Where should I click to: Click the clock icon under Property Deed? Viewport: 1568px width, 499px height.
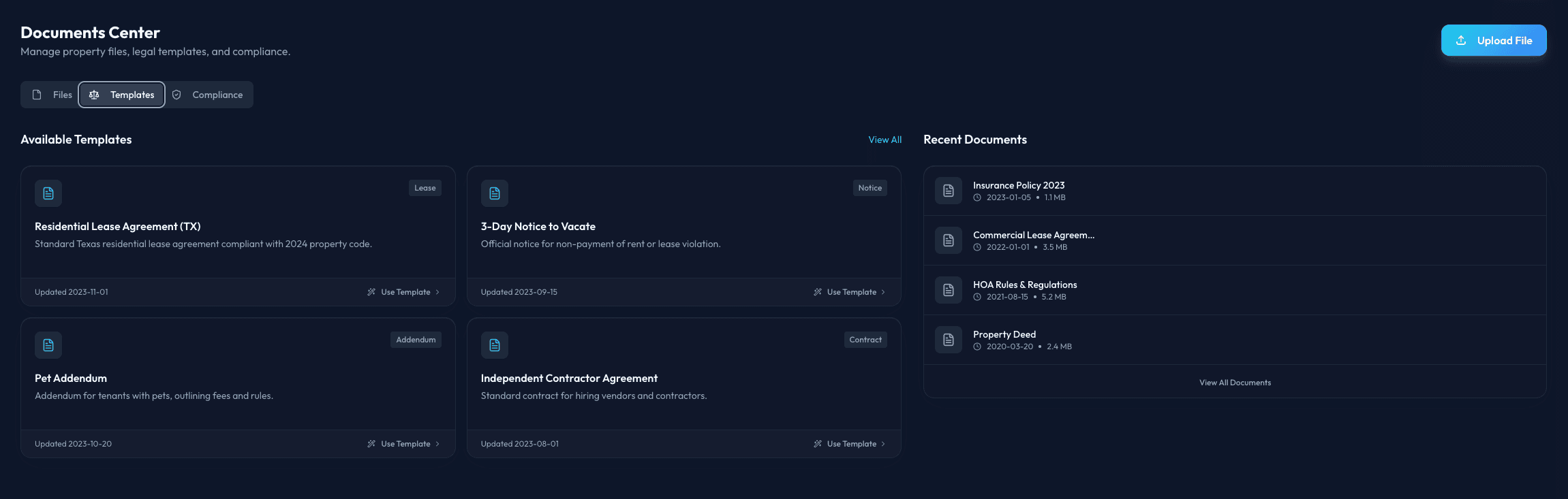click(977, 347)
